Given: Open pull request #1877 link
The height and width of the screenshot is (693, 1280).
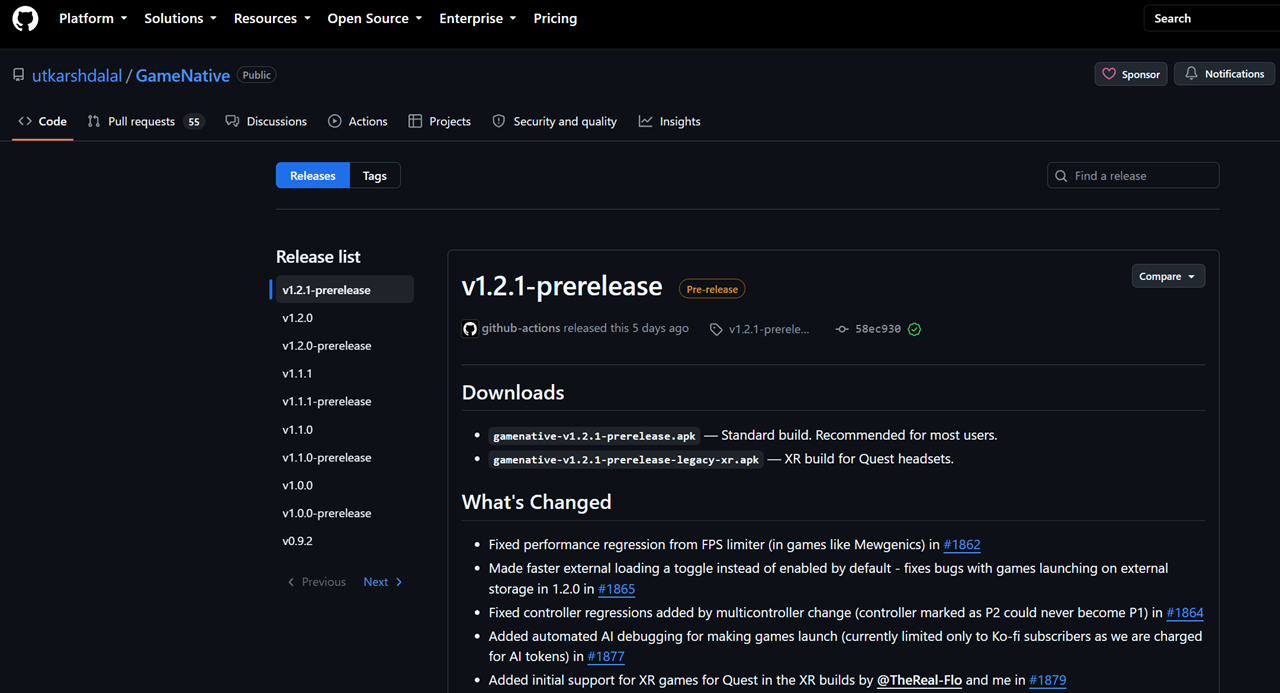Looking at the screenshot, I should (606, 657).
